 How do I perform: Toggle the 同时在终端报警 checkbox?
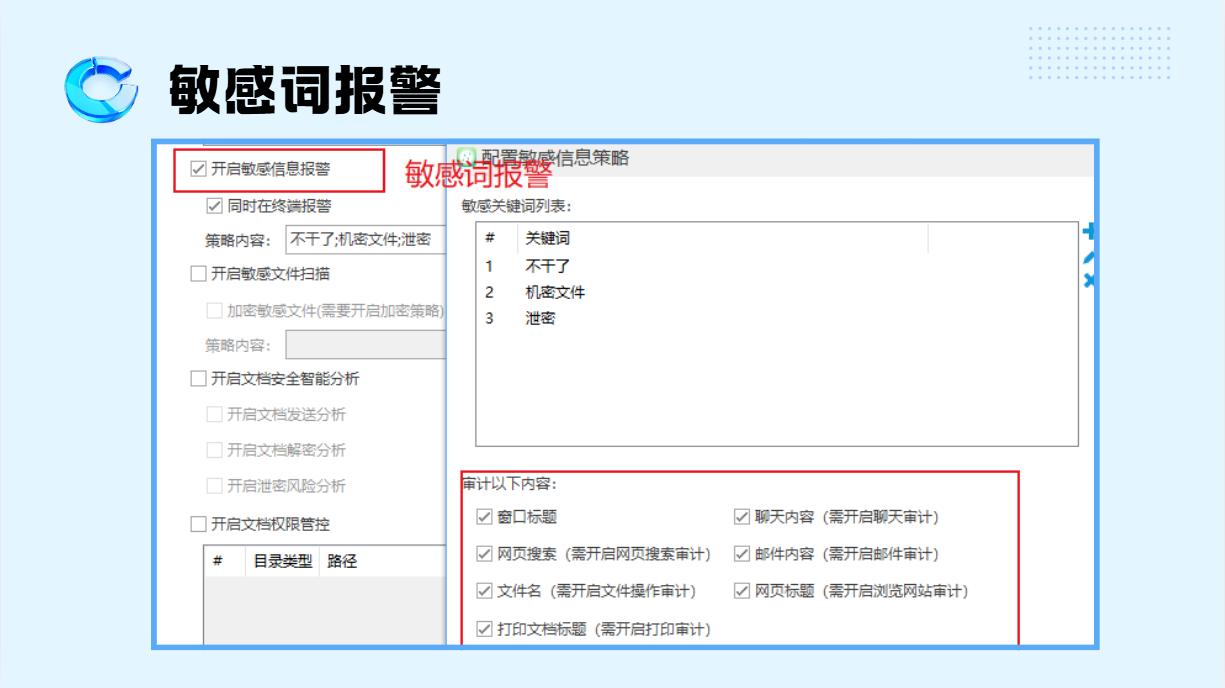click(214, 206)
